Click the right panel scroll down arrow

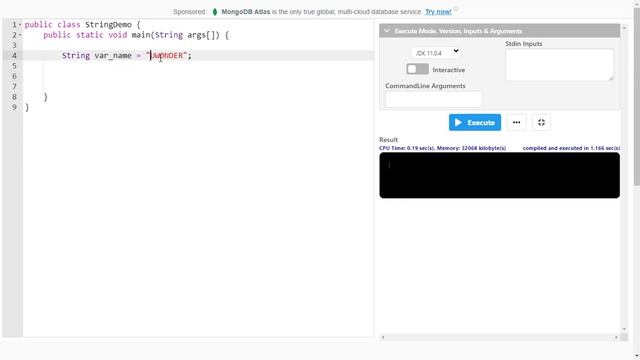click(x=624, y=329)
